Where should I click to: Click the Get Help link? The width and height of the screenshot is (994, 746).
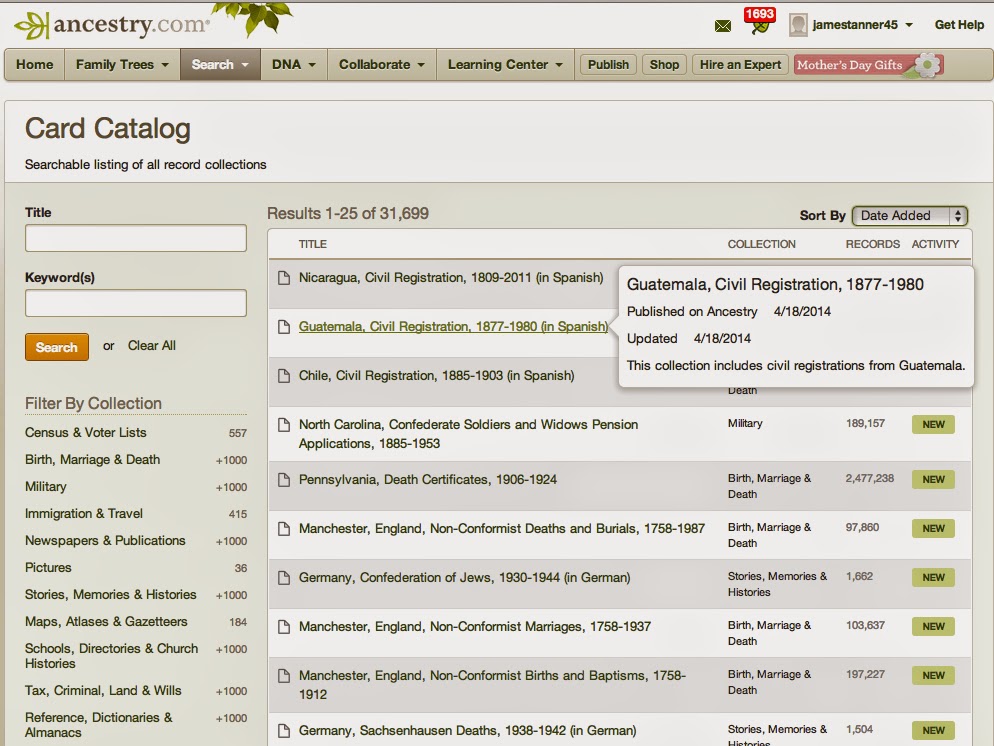(959, 25)
